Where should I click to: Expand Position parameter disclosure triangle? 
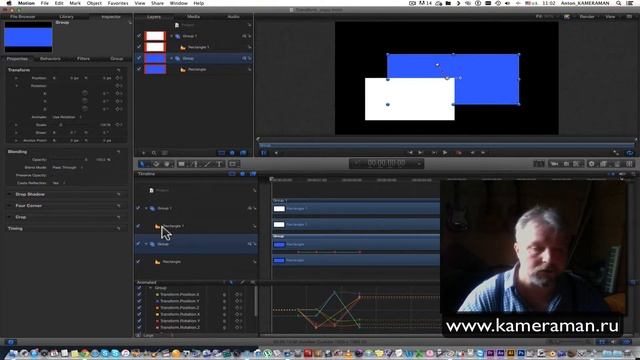(x=16, y=78)
